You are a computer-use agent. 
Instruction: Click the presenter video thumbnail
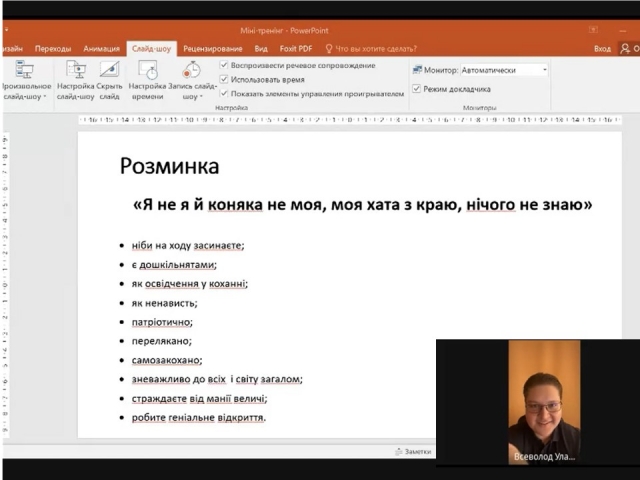click(x=544, y=402)
